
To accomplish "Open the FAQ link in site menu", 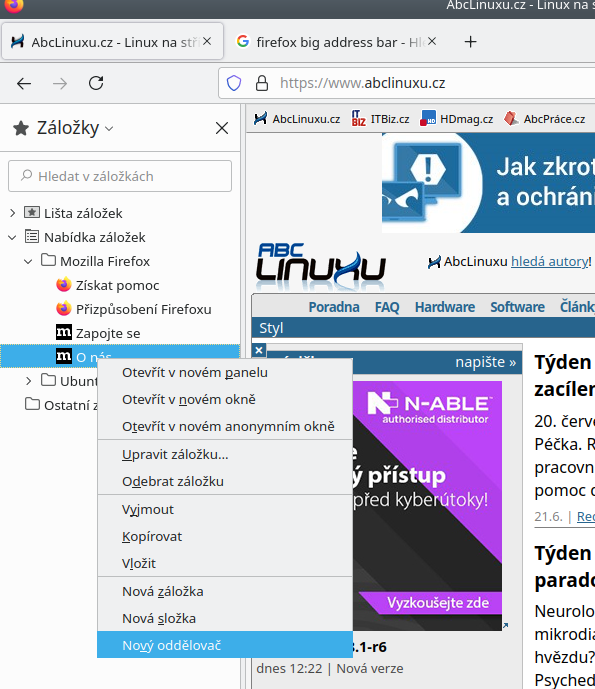I will [387, 307].
